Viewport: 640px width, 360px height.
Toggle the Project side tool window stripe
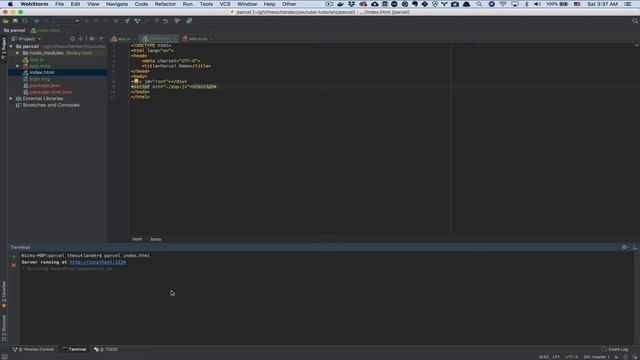click(4, 48)
